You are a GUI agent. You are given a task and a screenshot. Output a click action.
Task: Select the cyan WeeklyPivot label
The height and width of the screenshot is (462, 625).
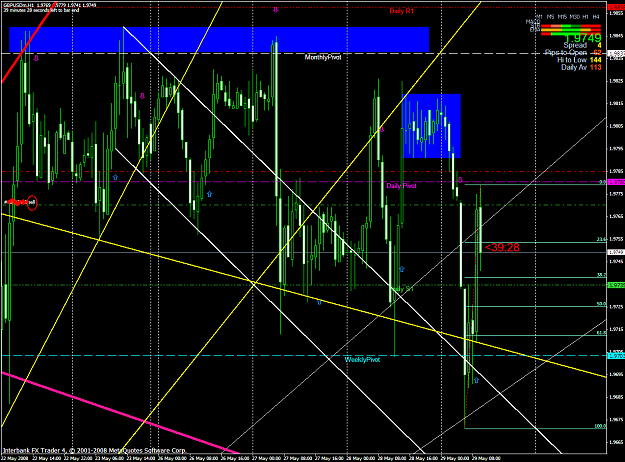362,360
